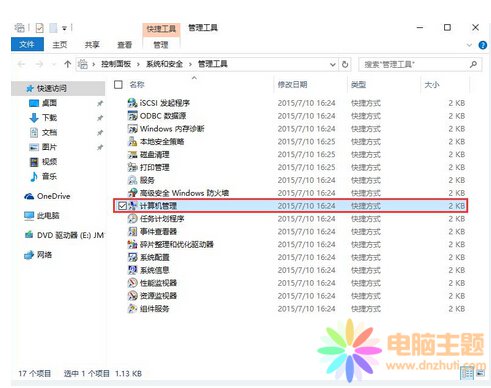The width and height of the screenshot is (491, 388).
Task: Open 文档 in the navigation pane
Action: point(49,132)
